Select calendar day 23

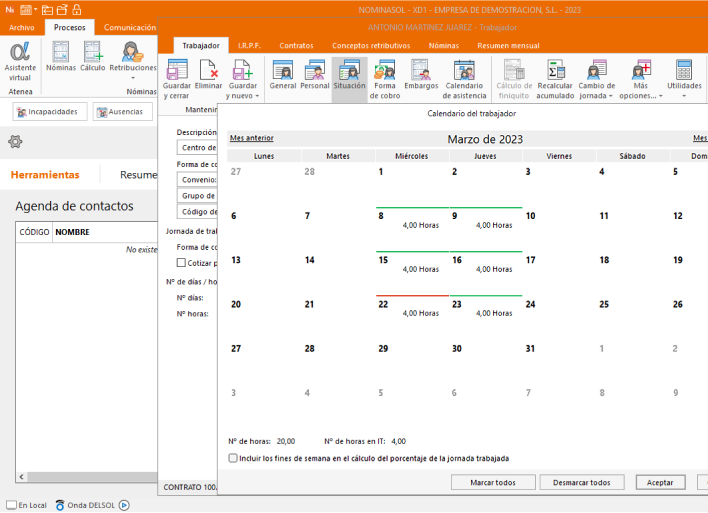485,317
